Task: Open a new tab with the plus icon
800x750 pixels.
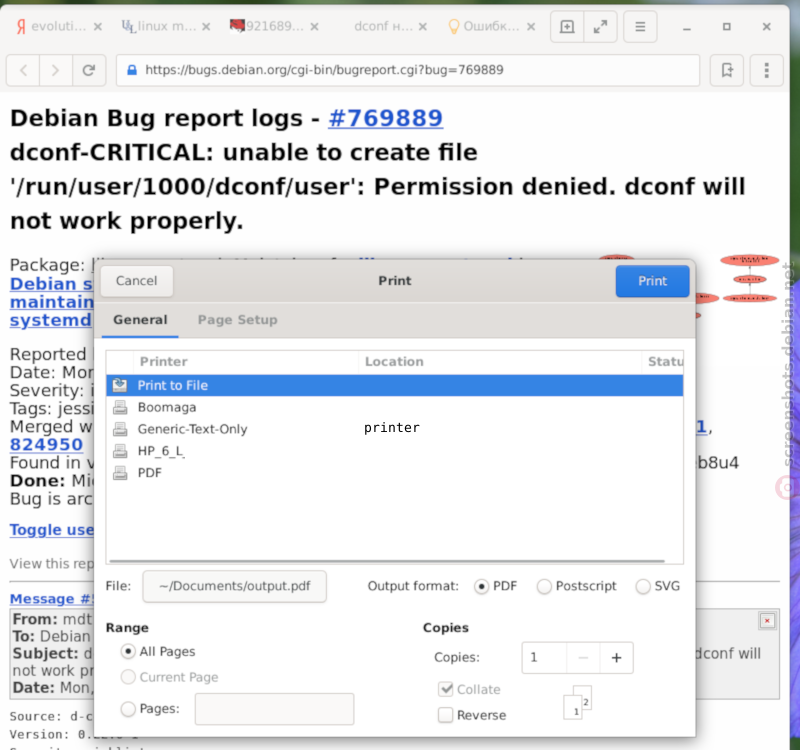Action: (x=567, y=27)
